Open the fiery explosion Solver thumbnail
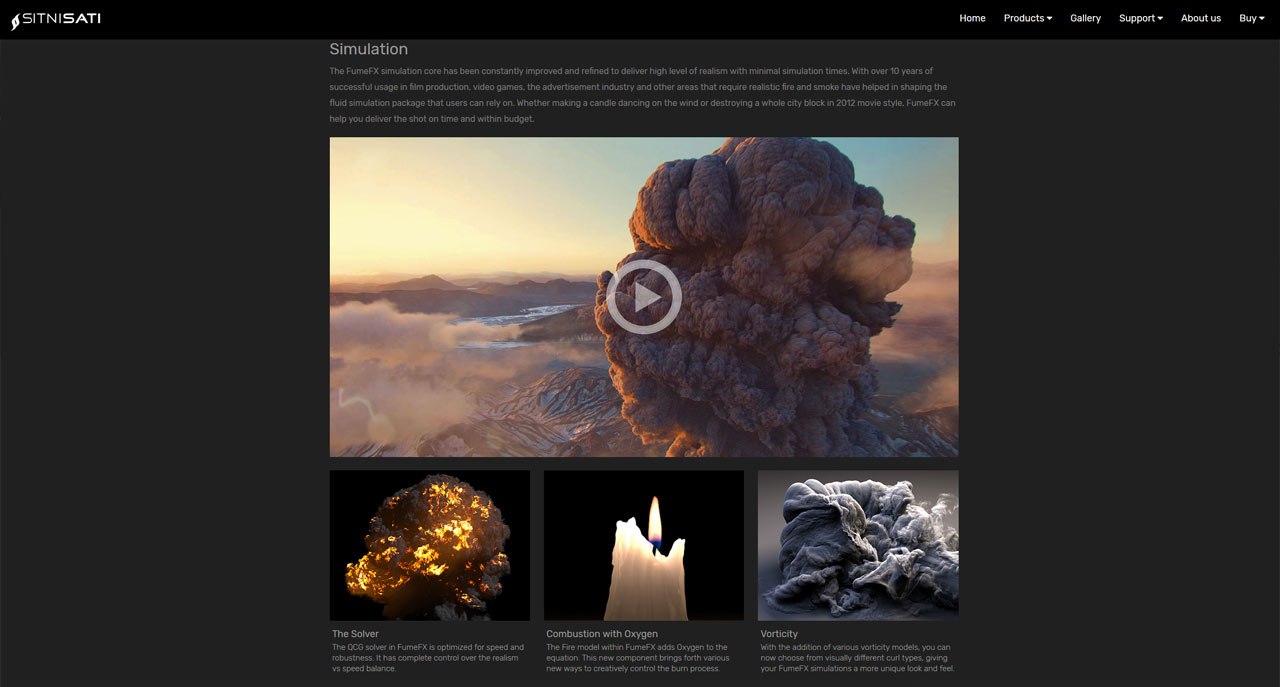 [x=430, y=546]
